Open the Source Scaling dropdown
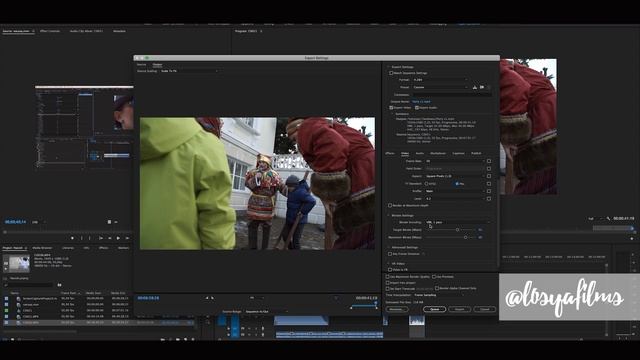The height and width of the screenshot is (360, 640). pyautogui.click(x=189, y=71)
